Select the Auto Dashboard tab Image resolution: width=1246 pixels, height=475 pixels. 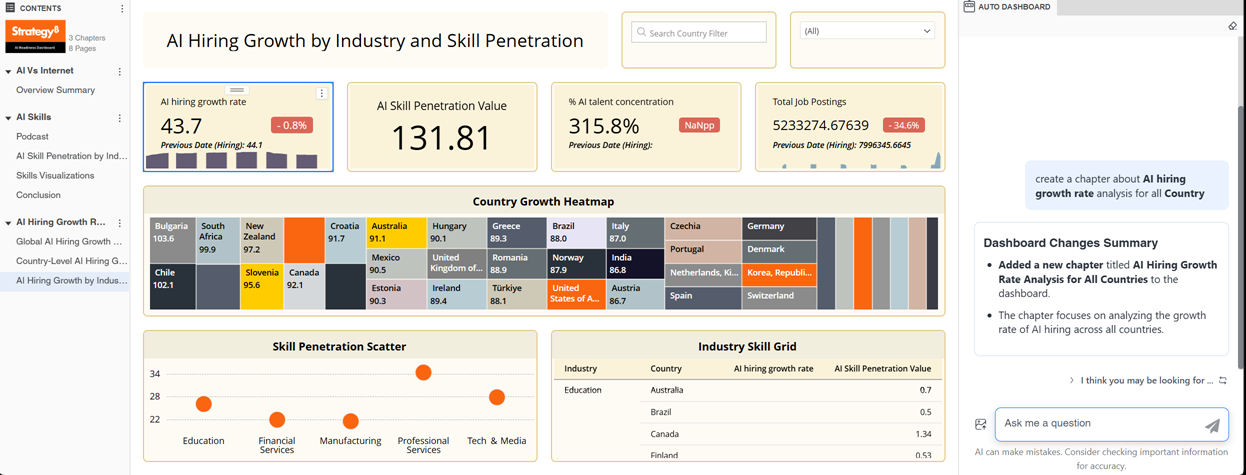[1008, 7]
